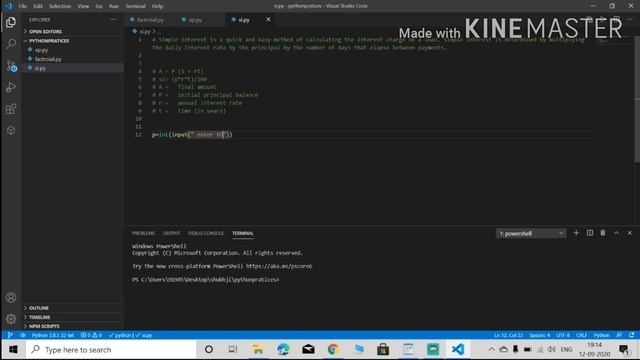640x360 pixels.
Task: Open the Help menu
Action: tap(157, 6)
